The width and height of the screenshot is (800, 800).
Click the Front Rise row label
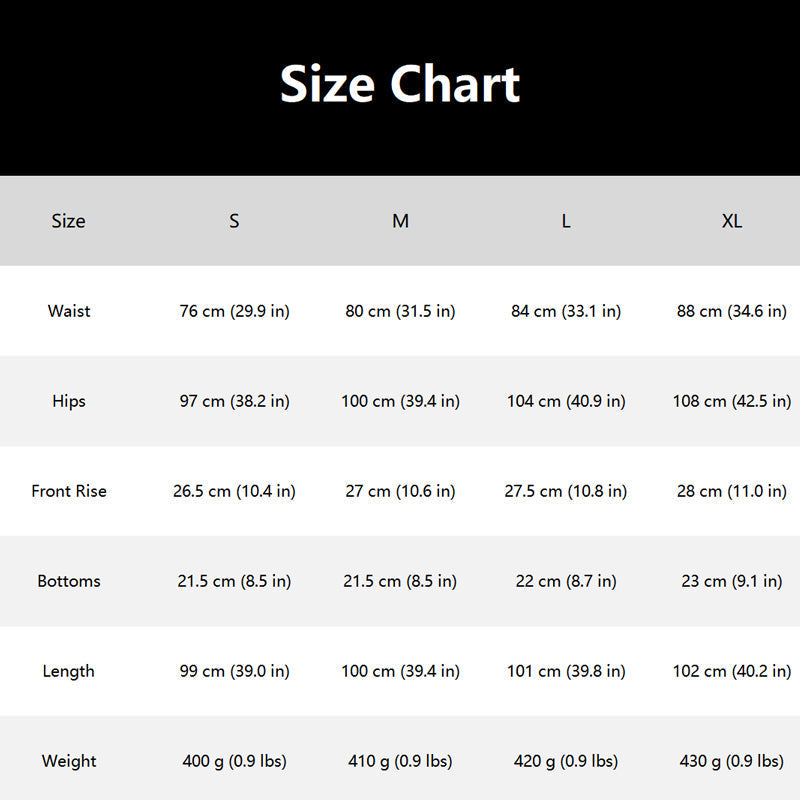point(68,491)
